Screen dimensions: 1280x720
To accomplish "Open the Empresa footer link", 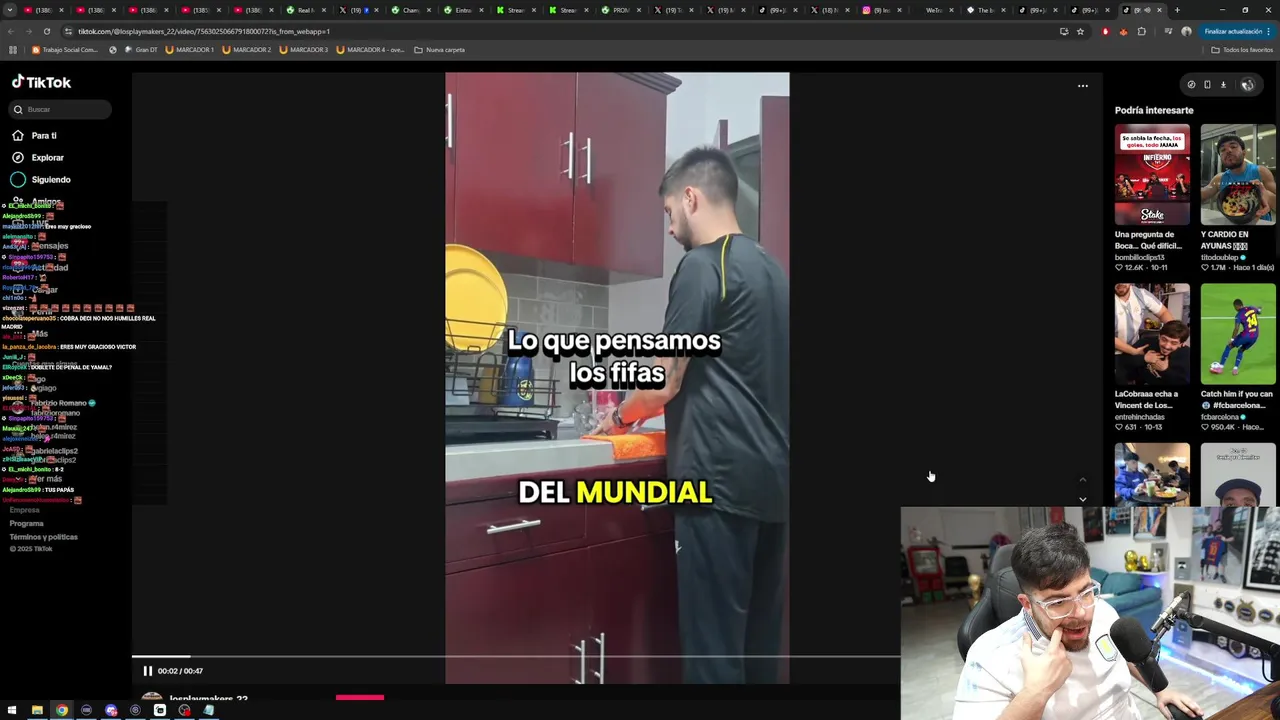I will (x=24, y=510).
